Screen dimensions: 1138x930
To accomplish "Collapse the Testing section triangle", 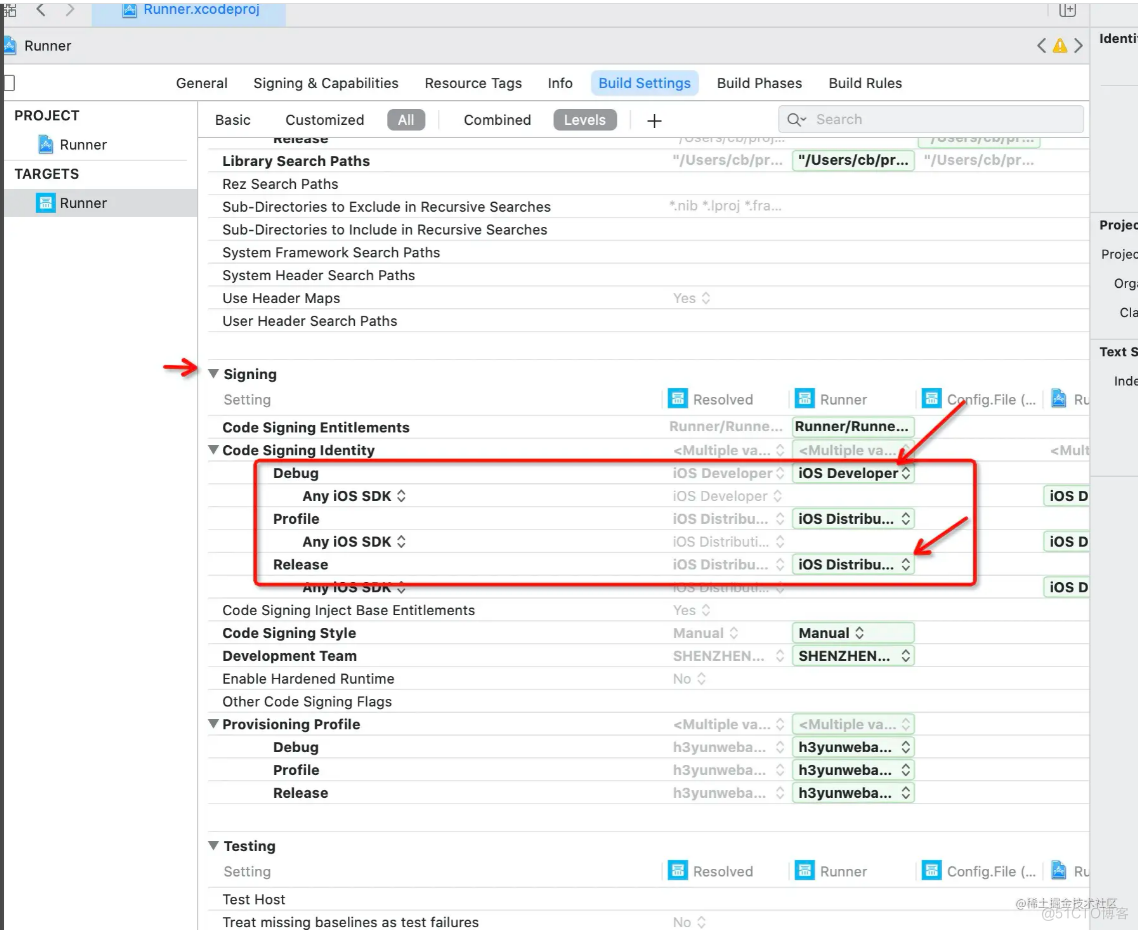I will pos(213,846).
